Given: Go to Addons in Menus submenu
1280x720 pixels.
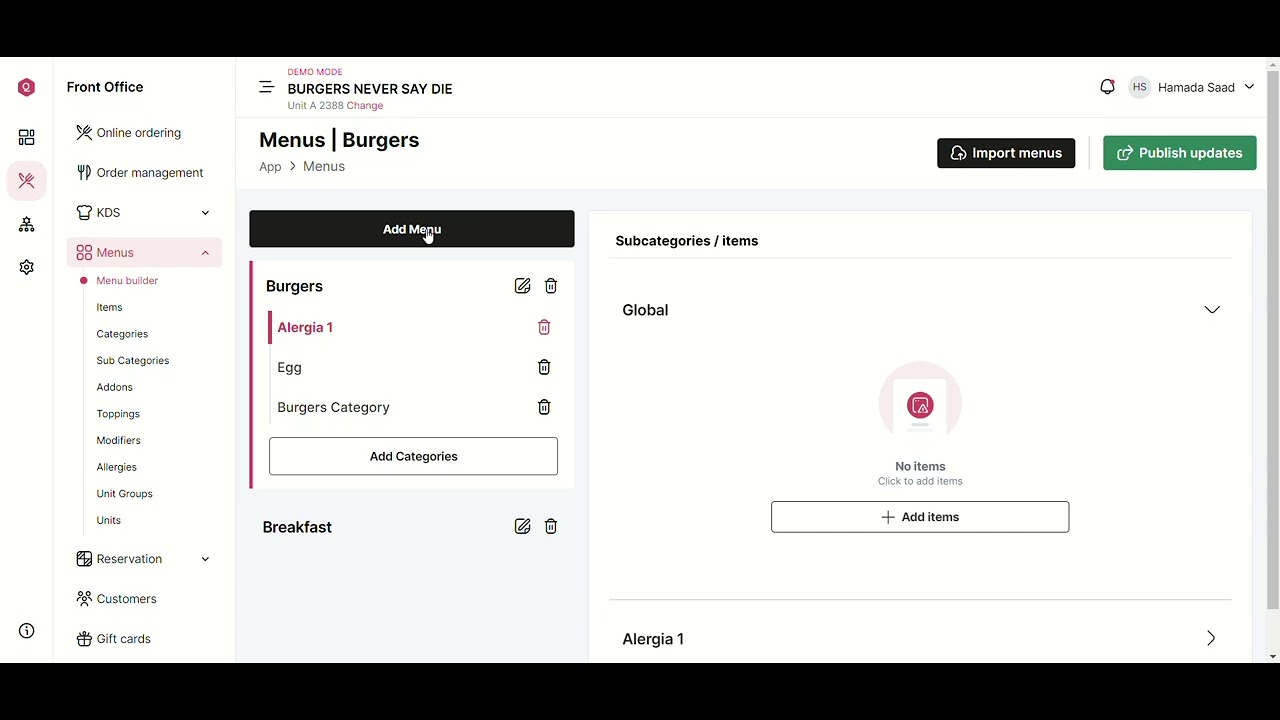Looking at the screenshot, I should pos(114,387).
